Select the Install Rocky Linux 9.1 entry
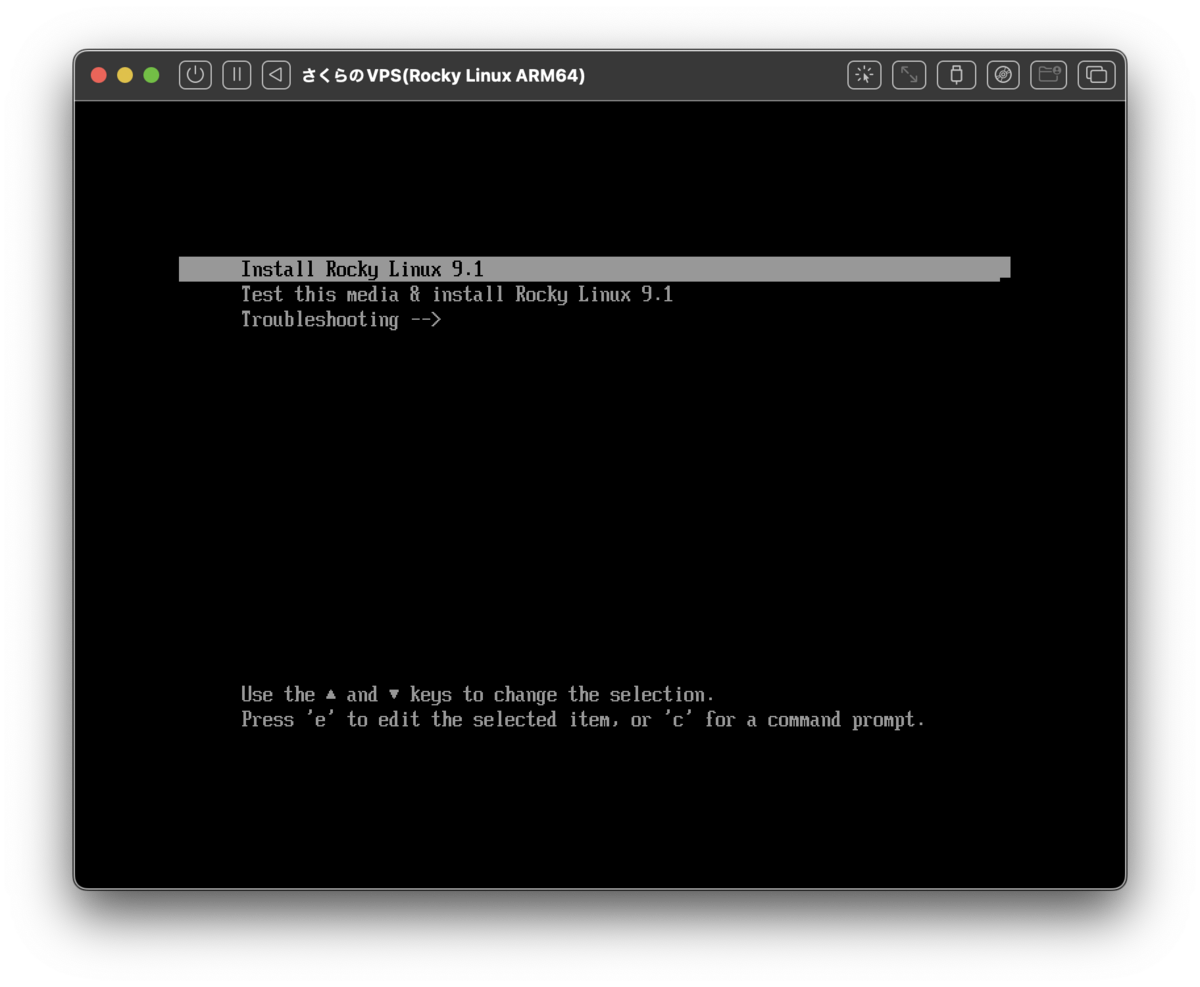 point(362,268)
